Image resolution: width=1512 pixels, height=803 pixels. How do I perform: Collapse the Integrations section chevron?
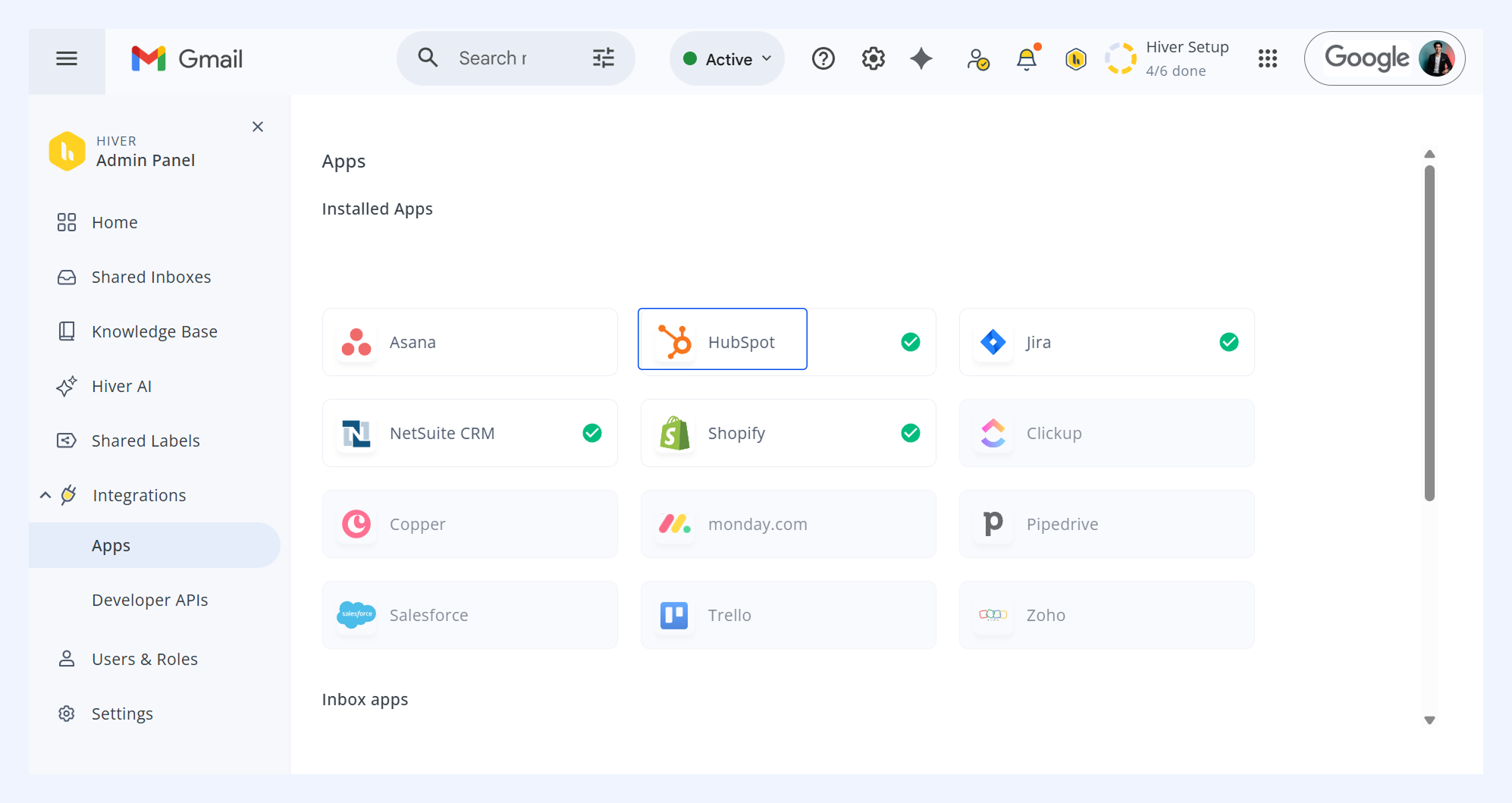click(45, 495)
